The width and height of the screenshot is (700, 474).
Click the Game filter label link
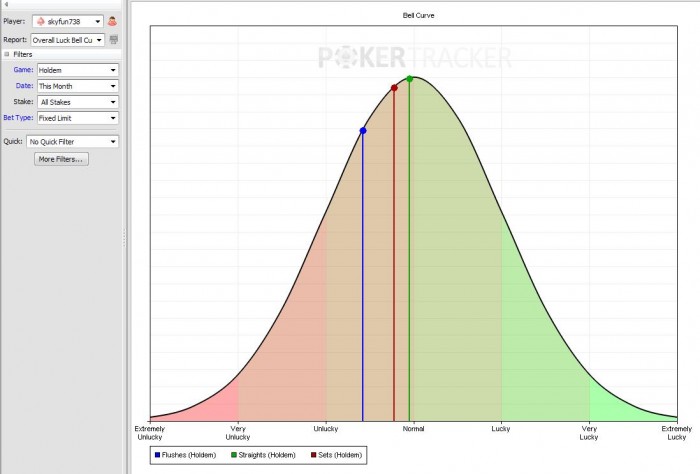[23, 70]
